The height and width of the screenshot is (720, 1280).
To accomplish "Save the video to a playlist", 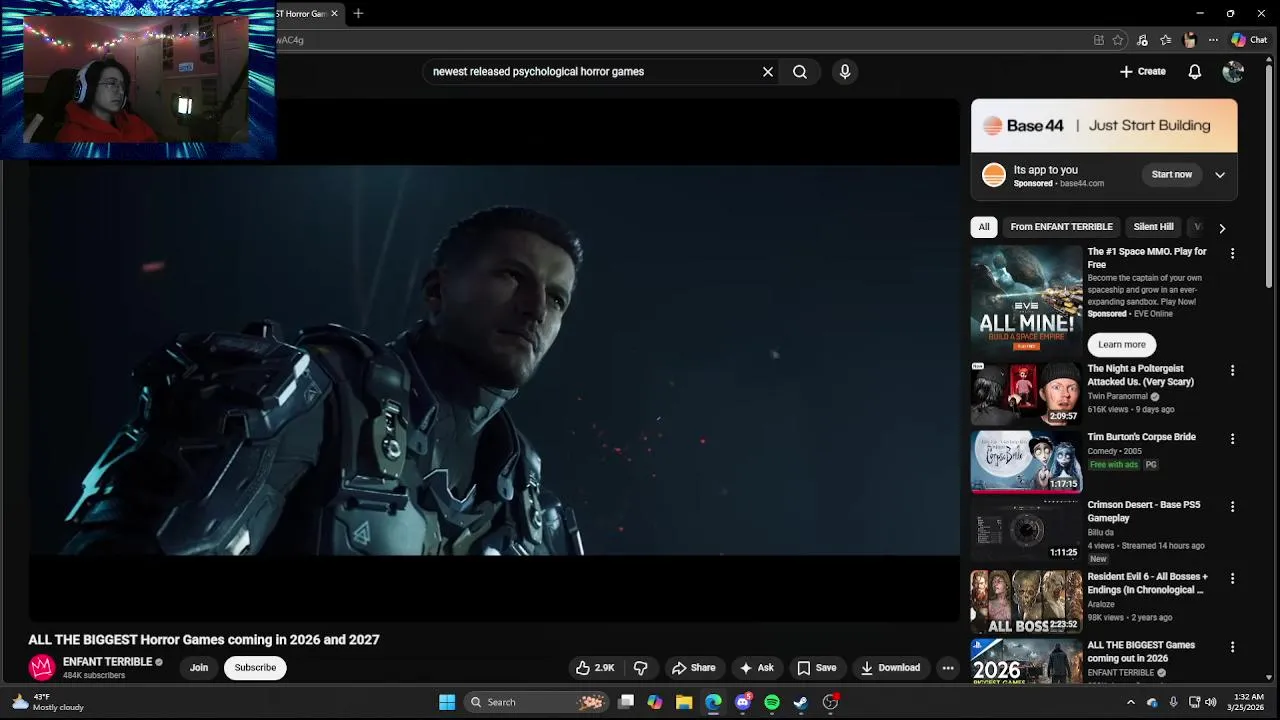I will (x=816, y=668).
